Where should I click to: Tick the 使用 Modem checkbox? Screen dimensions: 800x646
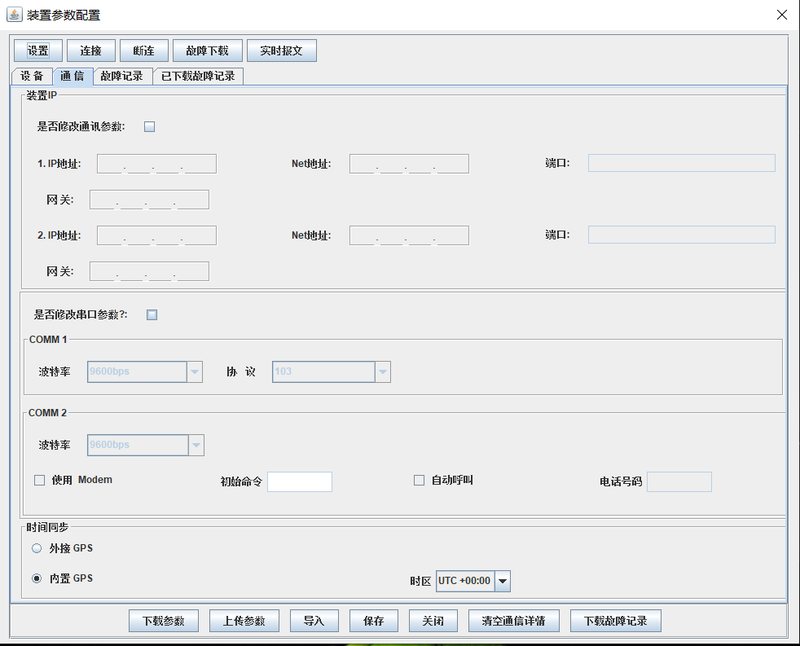(39, 480)
